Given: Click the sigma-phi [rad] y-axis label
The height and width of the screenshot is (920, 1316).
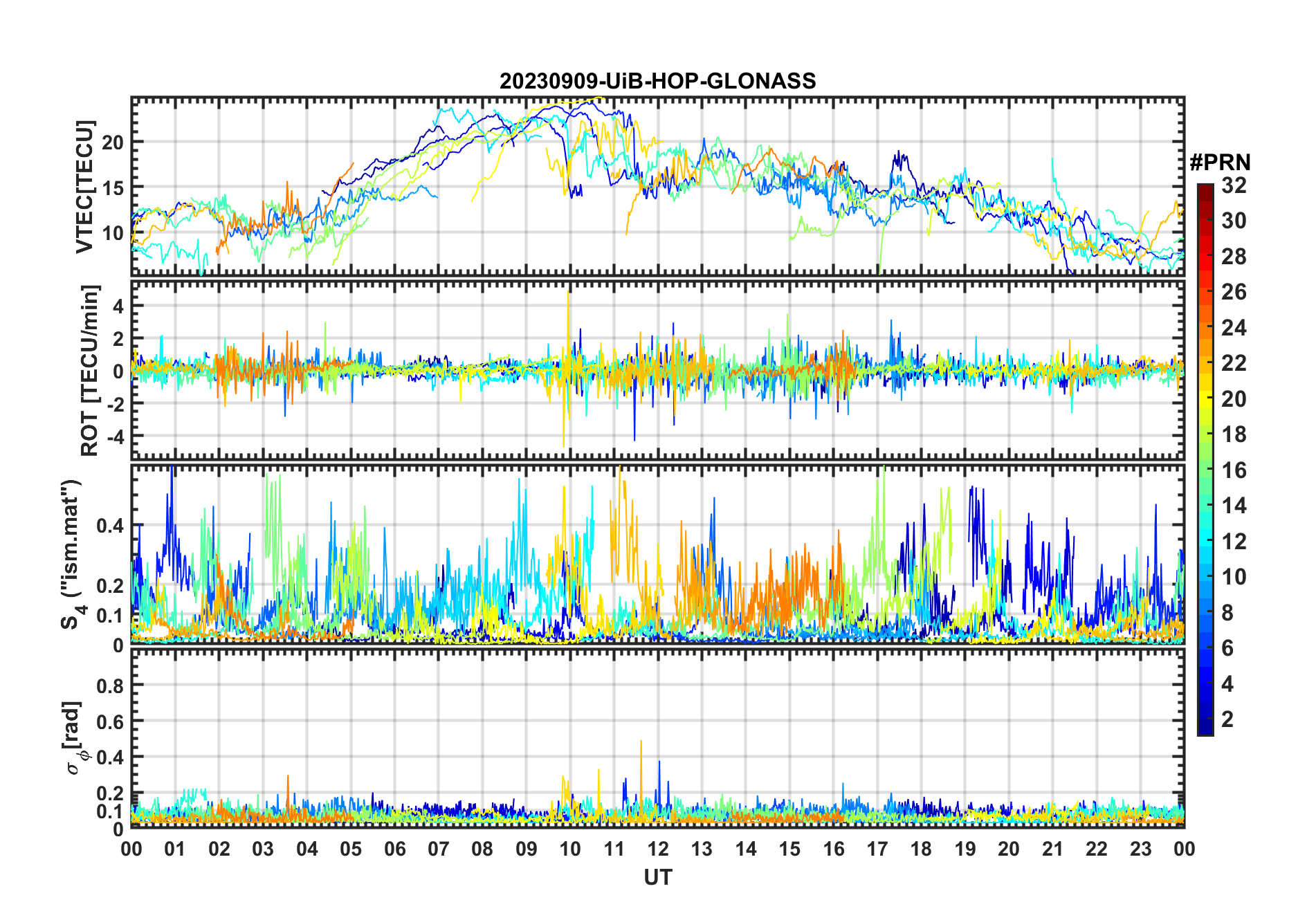Looking at the screenshot, I should click(75, 738).
